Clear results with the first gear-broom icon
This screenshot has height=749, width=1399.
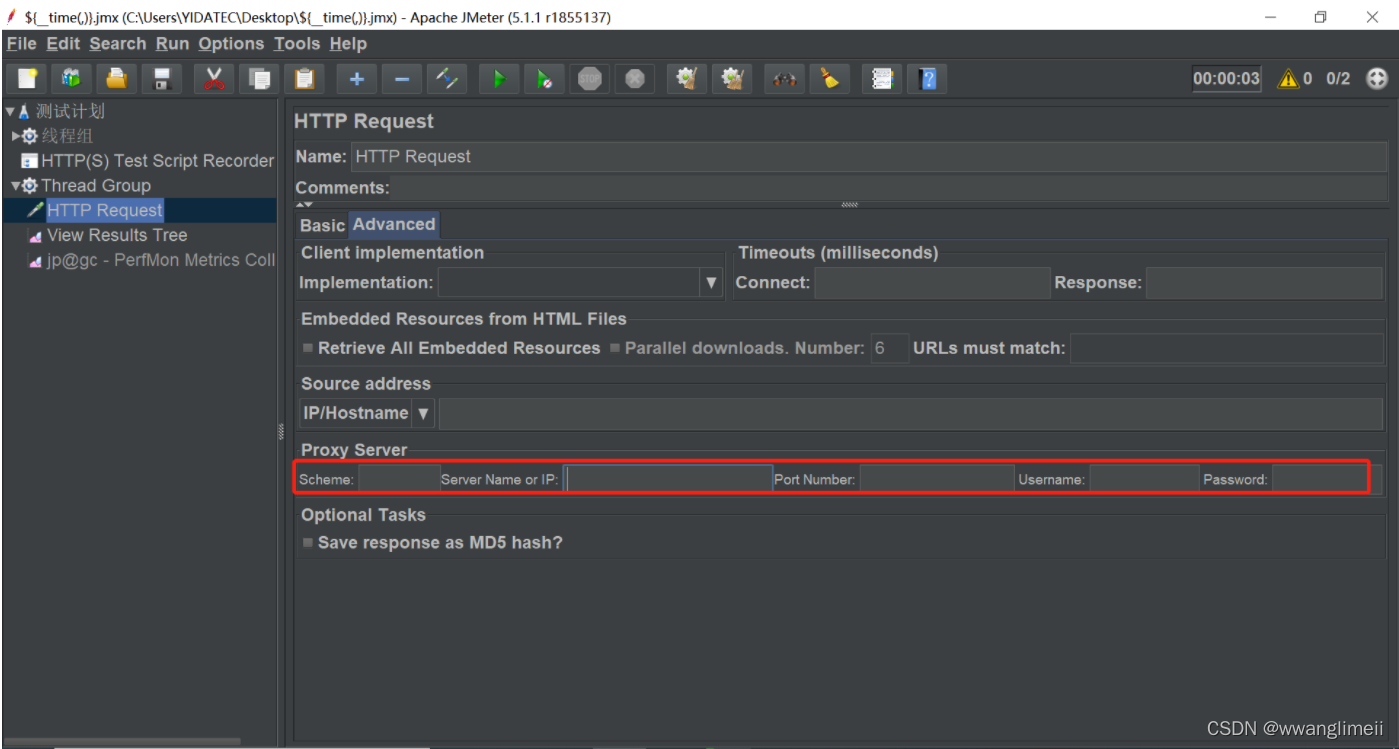click(687, 78)
